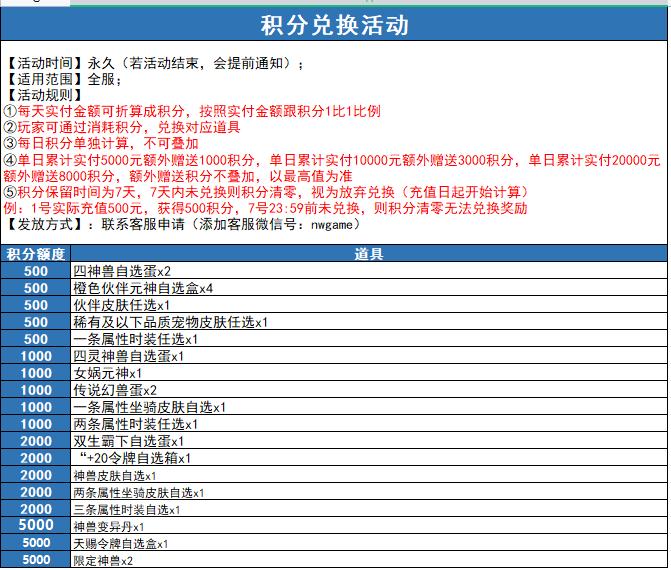This screenshot has width=671, height=570.
Task: Click the 【活动时间】永久 line
Action: 155,63
